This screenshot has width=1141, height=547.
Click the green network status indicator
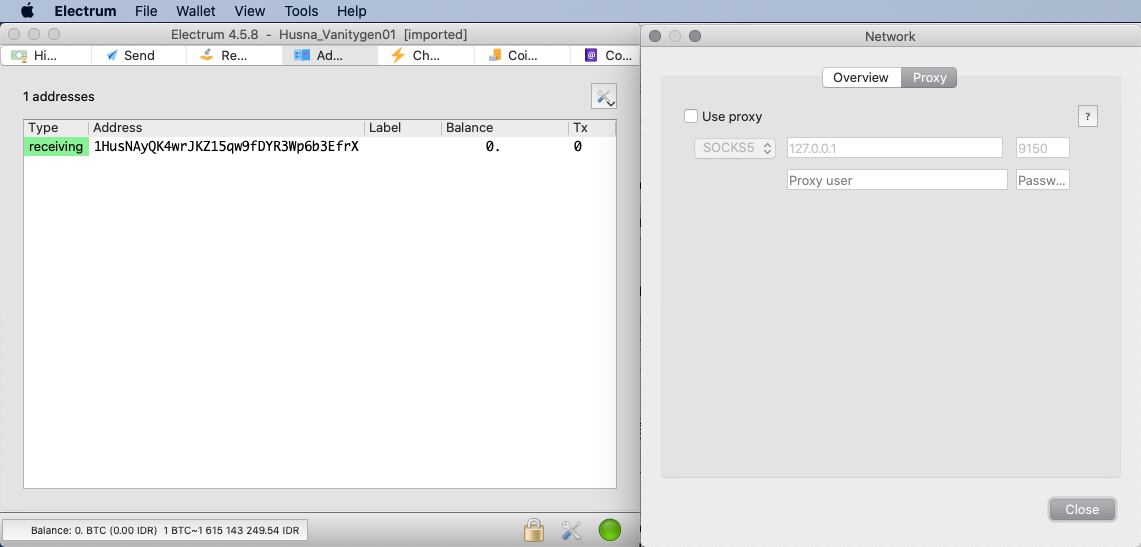click(610, 530)
